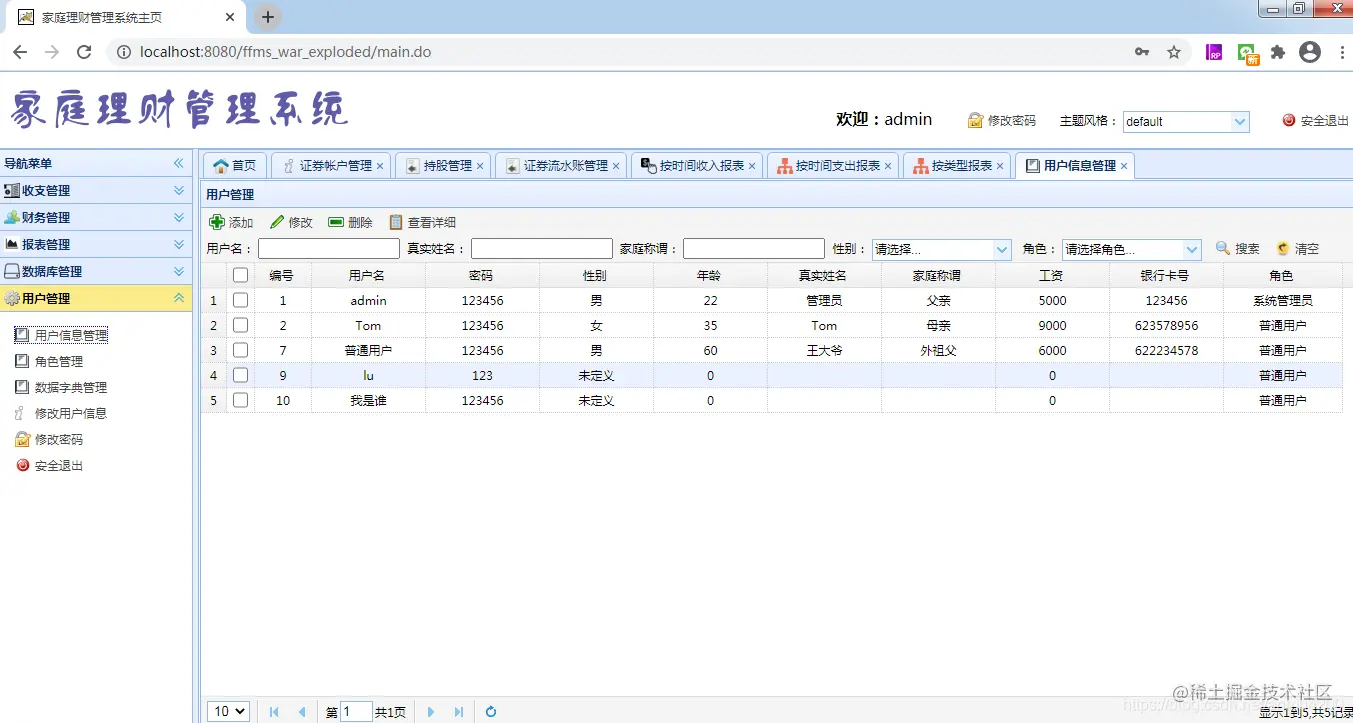Check the admin row checkbox
1353x723 pixels.
click(x=240, y=300)
